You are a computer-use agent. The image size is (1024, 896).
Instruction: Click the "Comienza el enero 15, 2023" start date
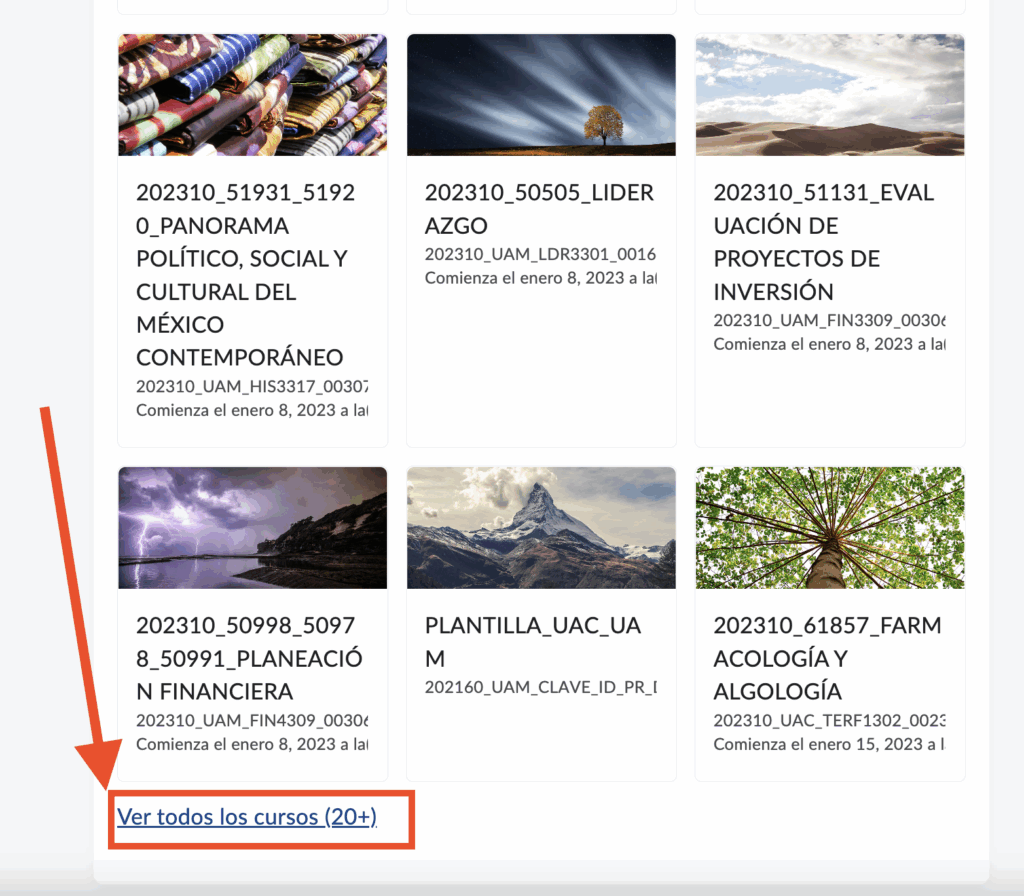829,745
